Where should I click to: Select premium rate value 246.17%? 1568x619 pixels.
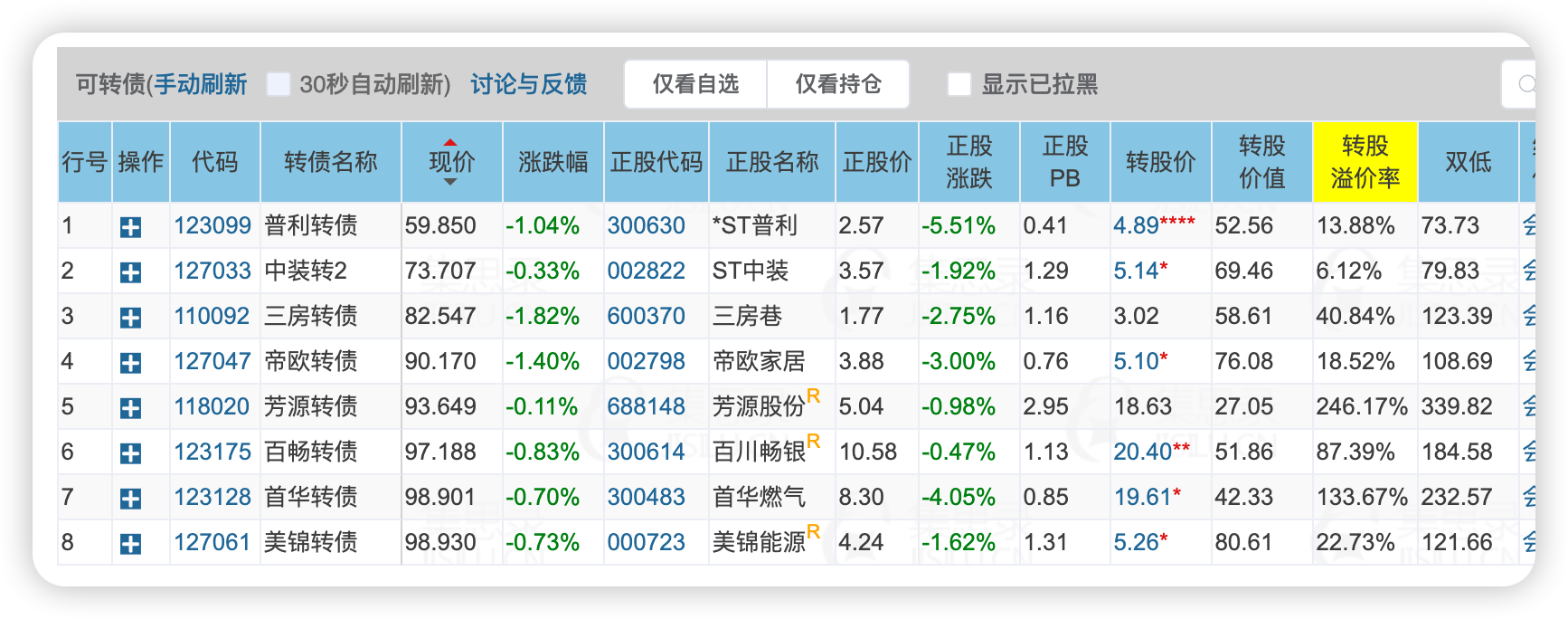click(x=1362, y=406)
